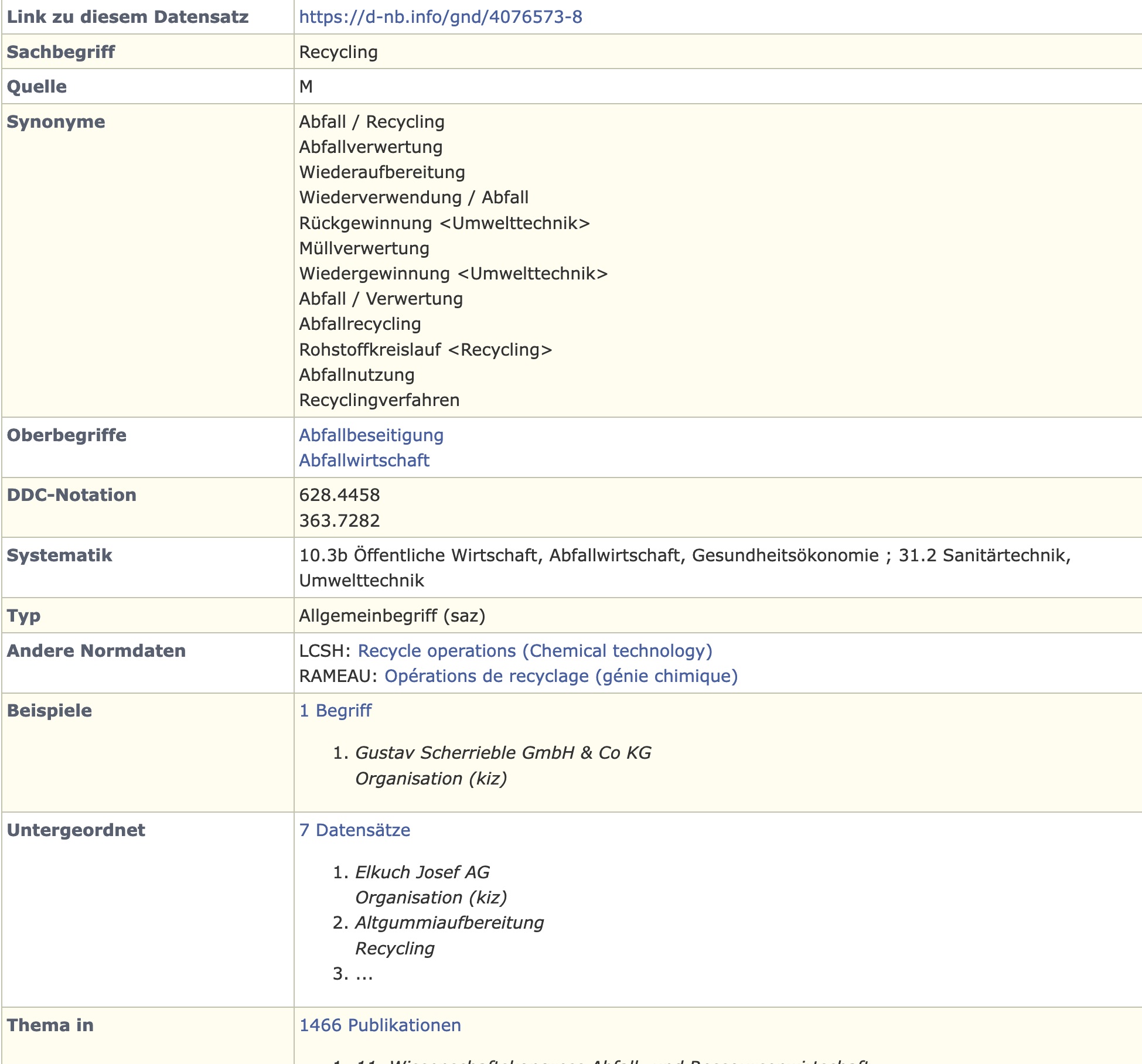Select DDC notation 628.4458
The height and width of the screenshot is (1064, 1142).
(339, 495)
